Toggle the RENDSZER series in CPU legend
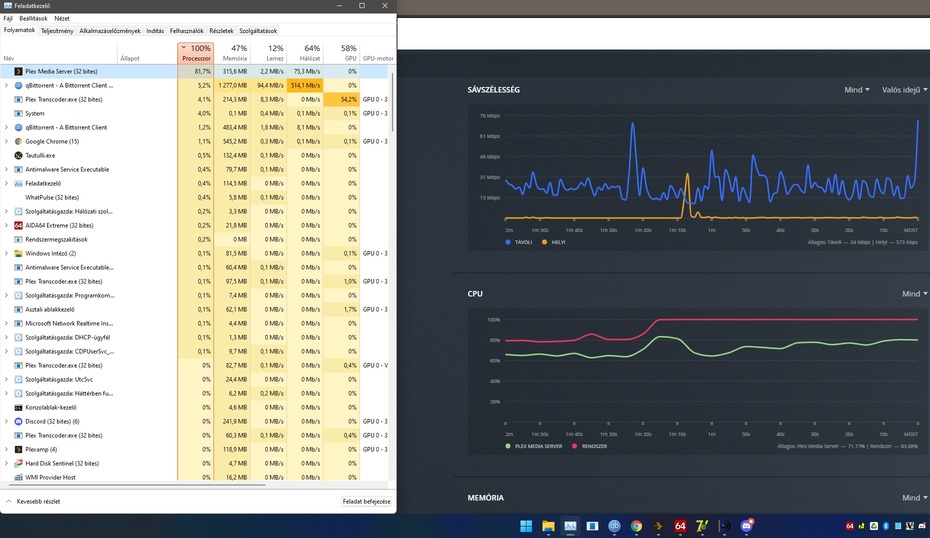Viewport: 930px width, 538px height. (x=590, y=446)
